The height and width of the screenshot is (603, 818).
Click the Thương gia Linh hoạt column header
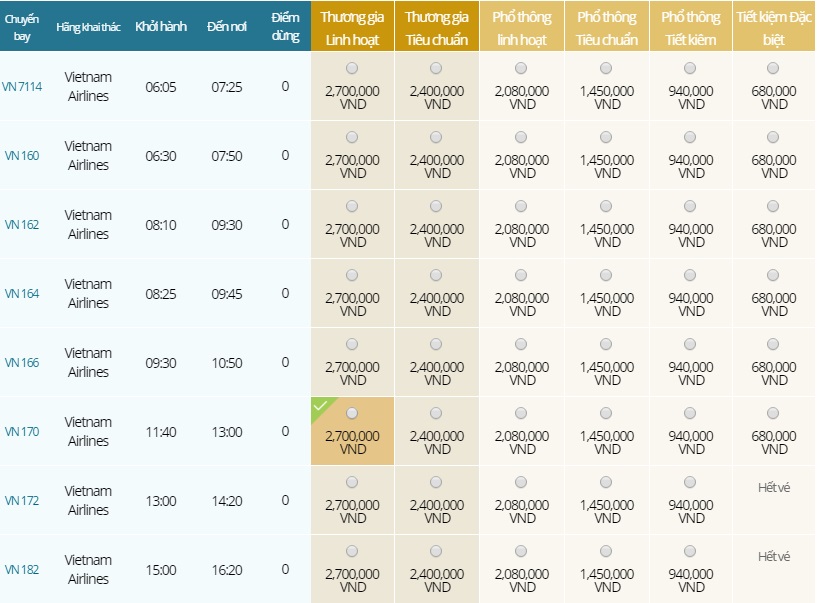click(352, 27)
